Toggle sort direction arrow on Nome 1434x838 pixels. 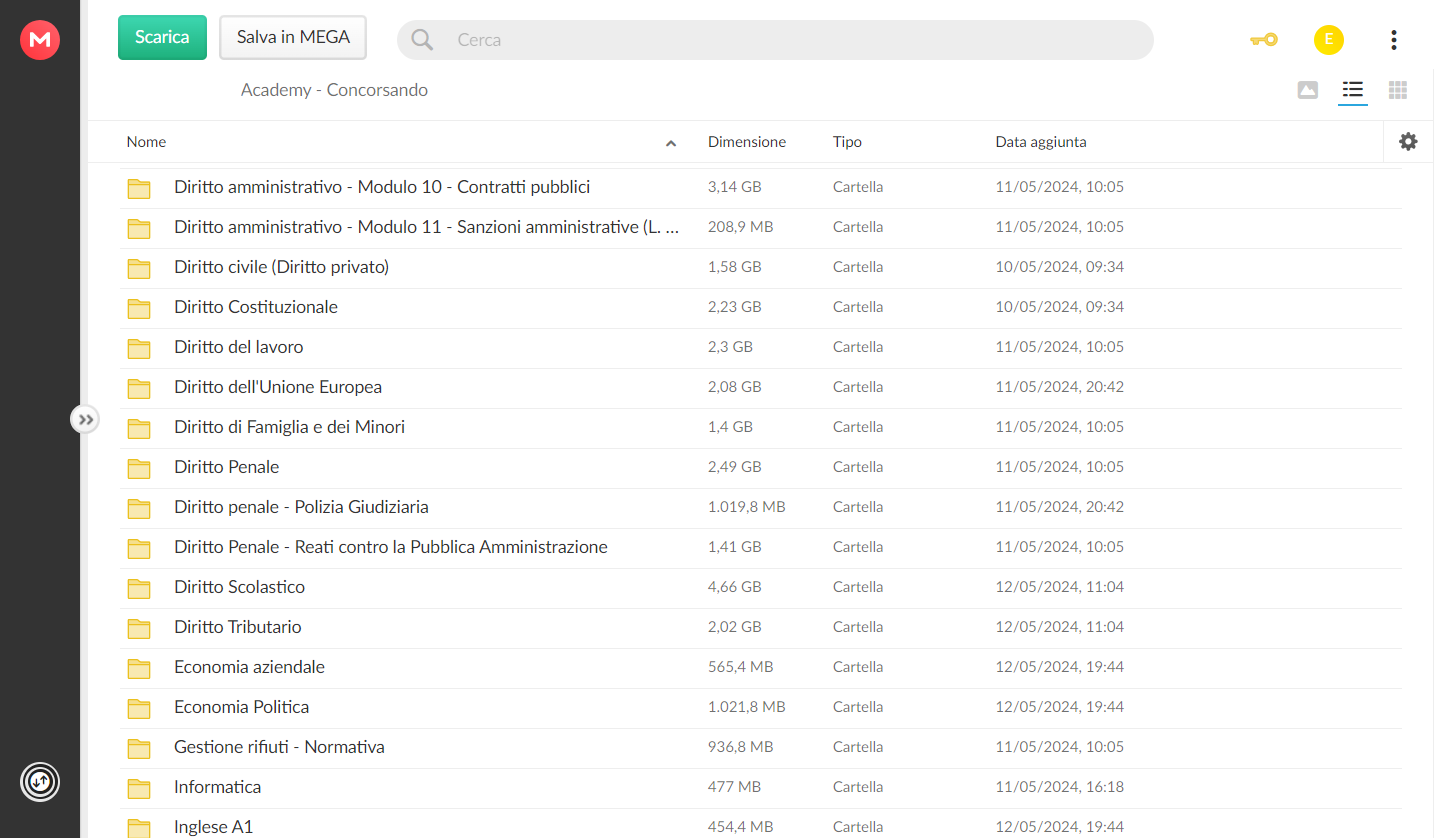[x=671, y=143]
